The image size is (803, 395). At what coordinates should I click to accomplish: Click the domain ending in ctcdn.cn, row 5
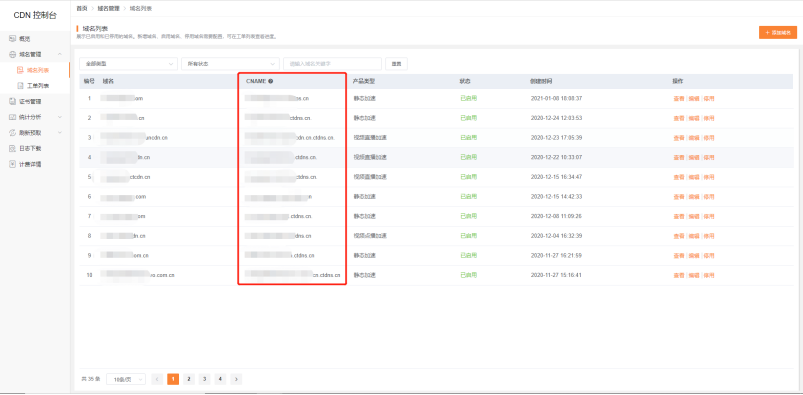(x=125, y=177)
